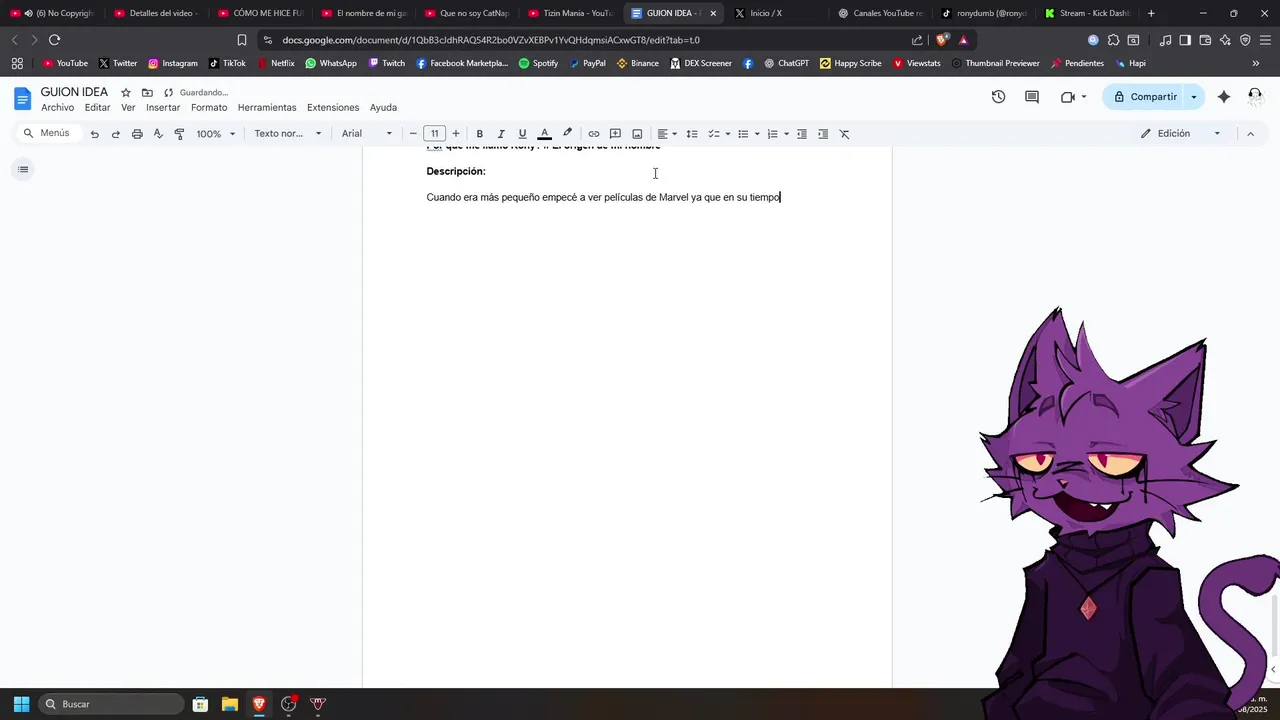This screenshot has height=720, width=1280.
Task: Open the highlight color picker
Action: pos(567,134)
